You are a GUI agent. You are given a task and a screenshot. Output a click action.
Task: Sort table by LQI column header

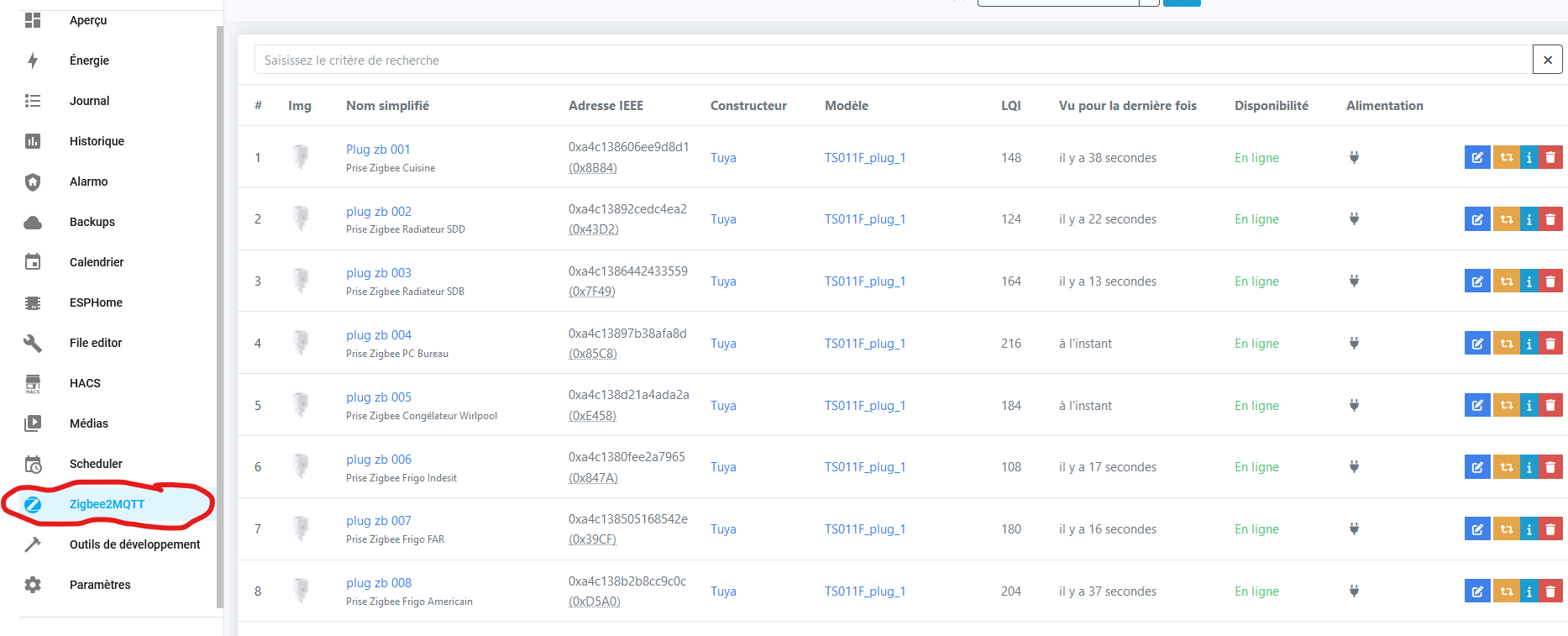(1010, 106)
